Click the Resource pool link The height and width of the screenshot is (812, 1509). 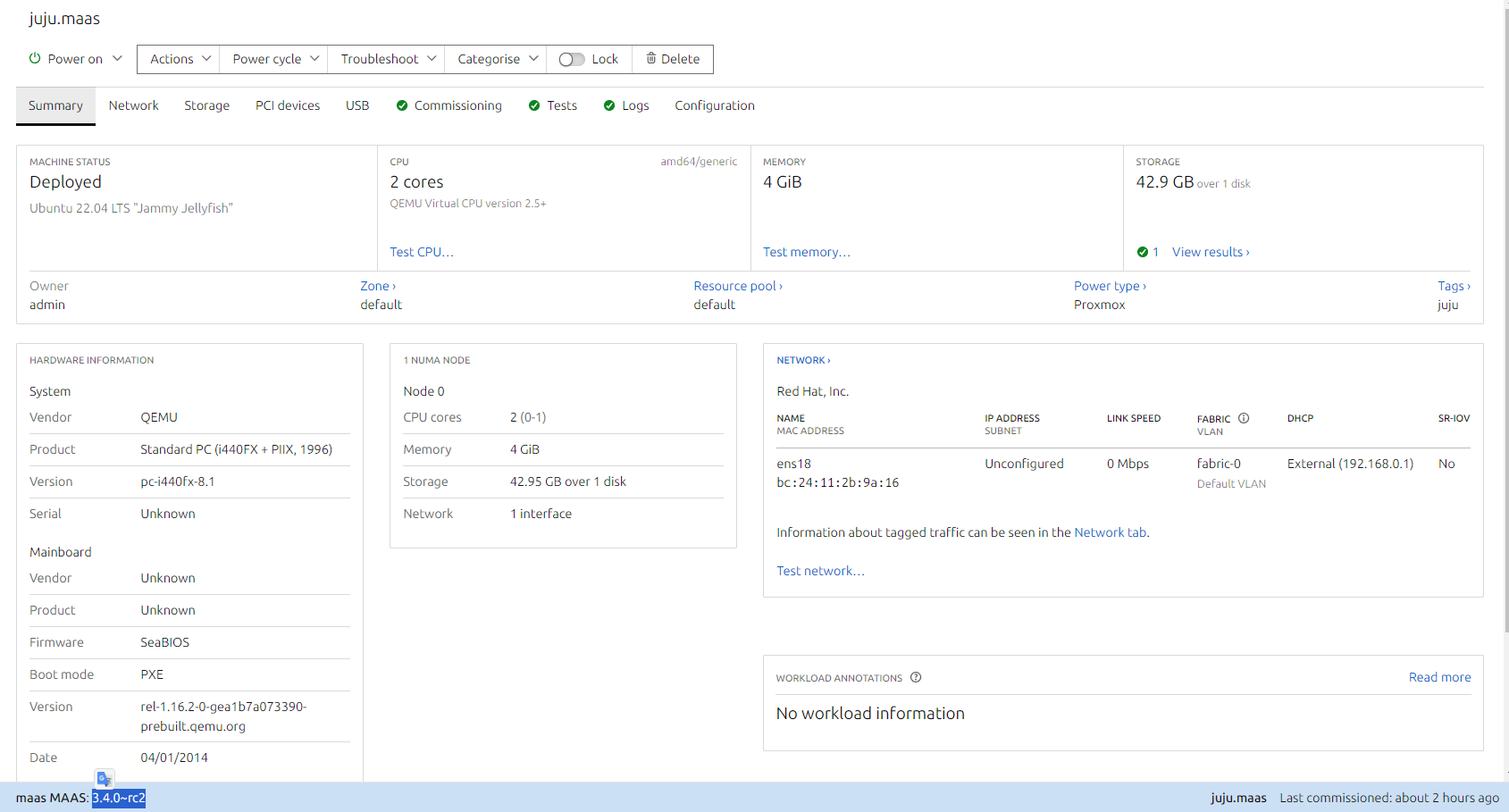pyautogui.click(x=737, y=286)
